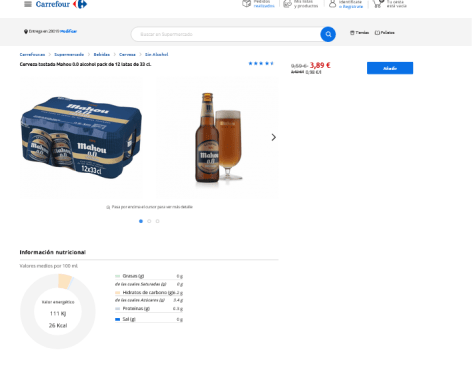Click the Hidratos de carbono orange swatch

[117, 292]
